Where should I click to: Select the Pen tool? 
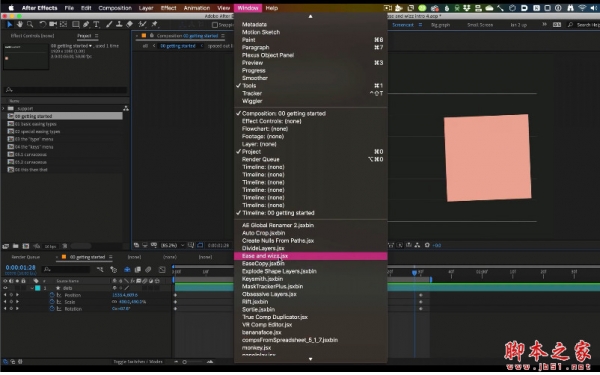[x=86, y=24]
